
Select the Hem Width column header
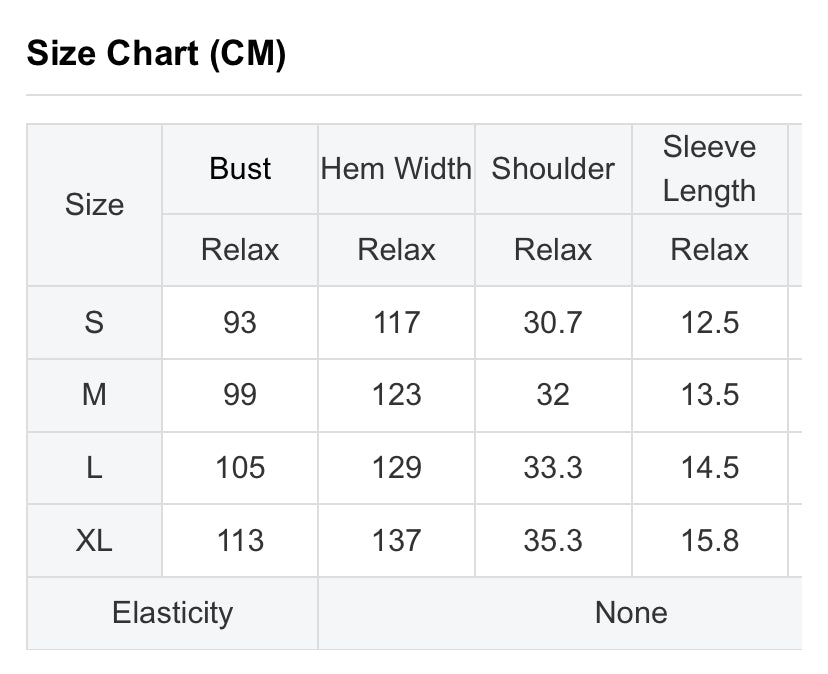click(396, 169)
